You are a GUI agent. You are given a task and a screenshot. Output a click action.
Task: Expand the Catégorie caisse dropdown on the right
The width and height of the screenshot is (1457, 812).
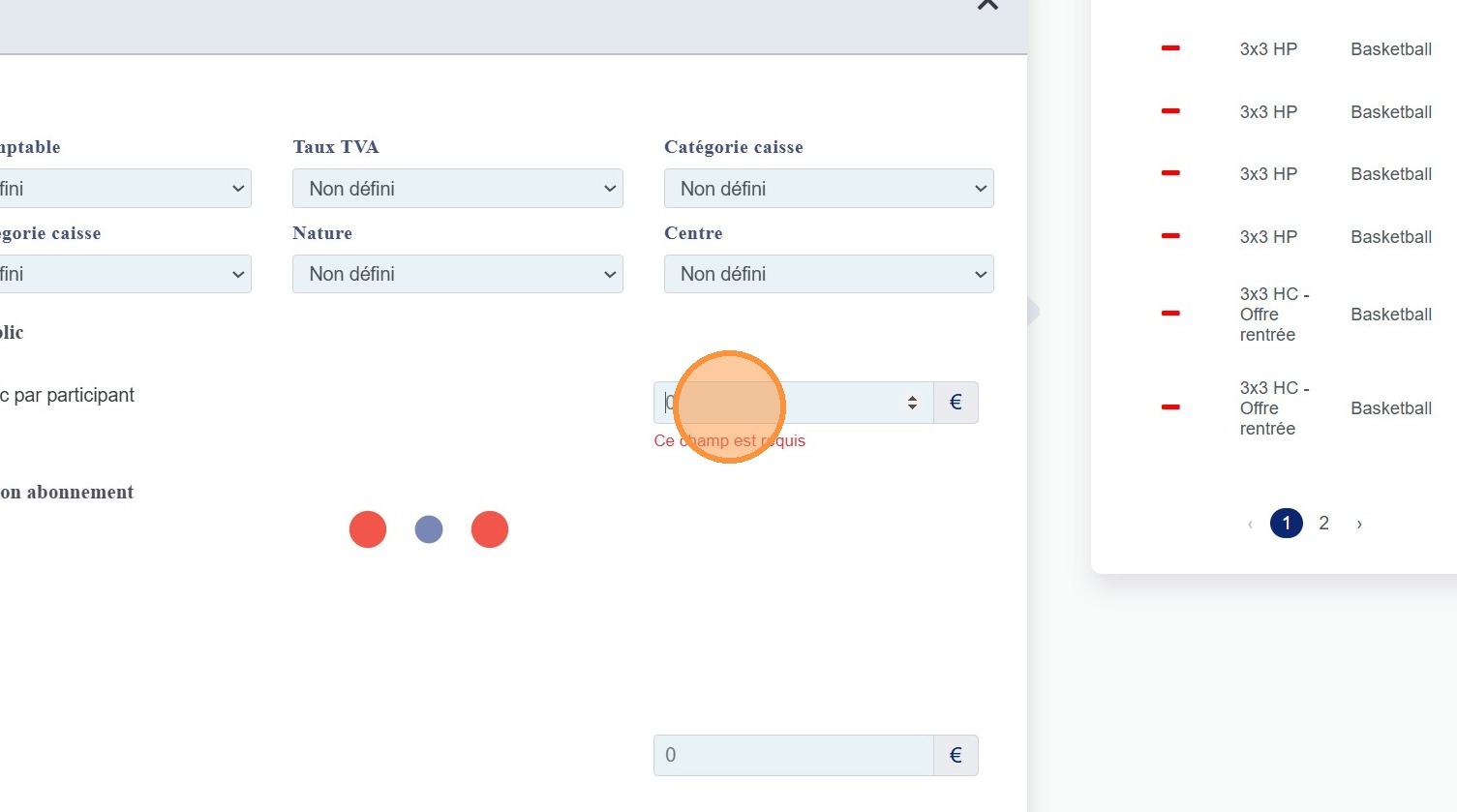tap(829, 189)
